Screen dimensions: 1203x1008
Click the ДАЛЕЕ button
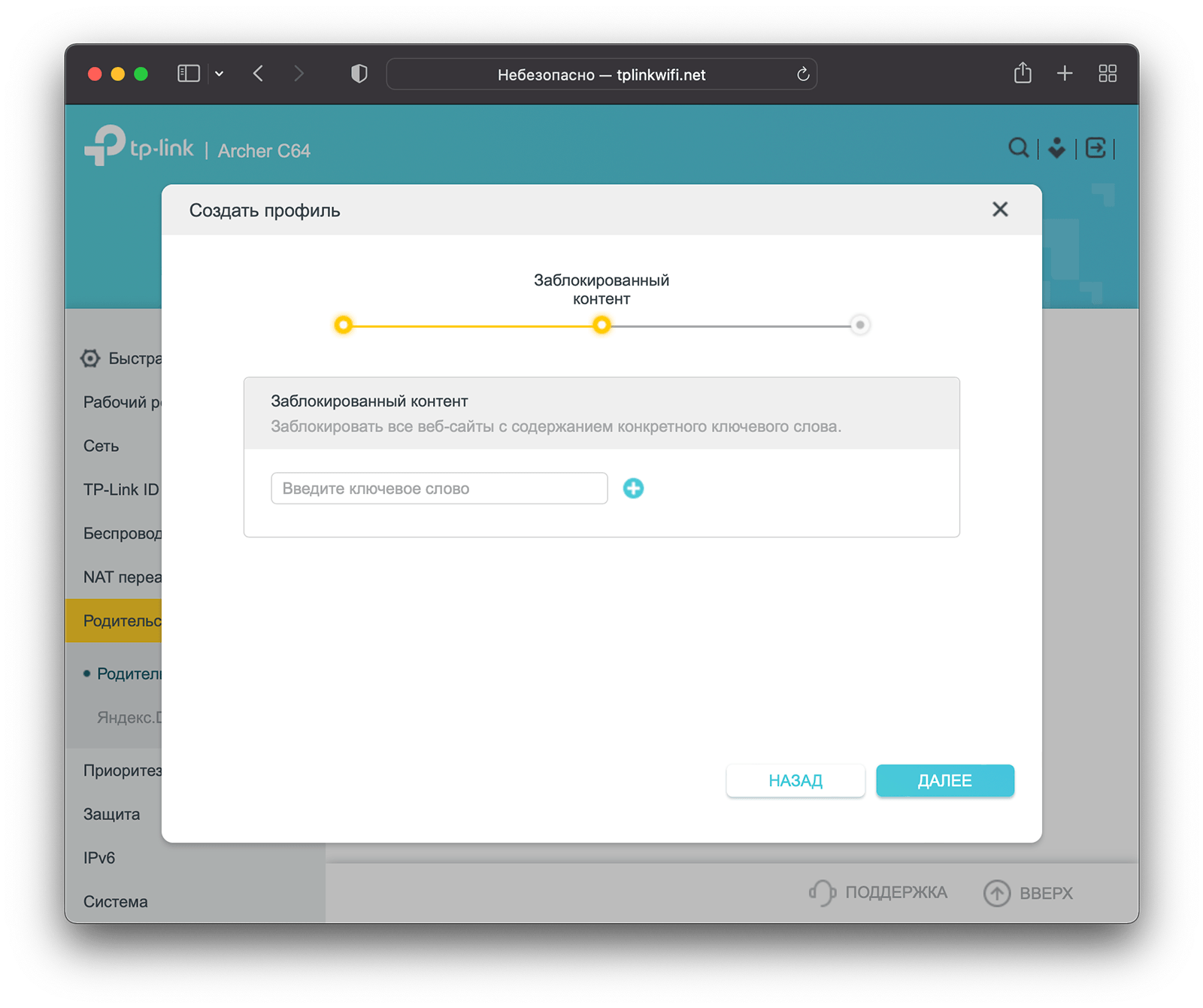(x=944, y=780)
